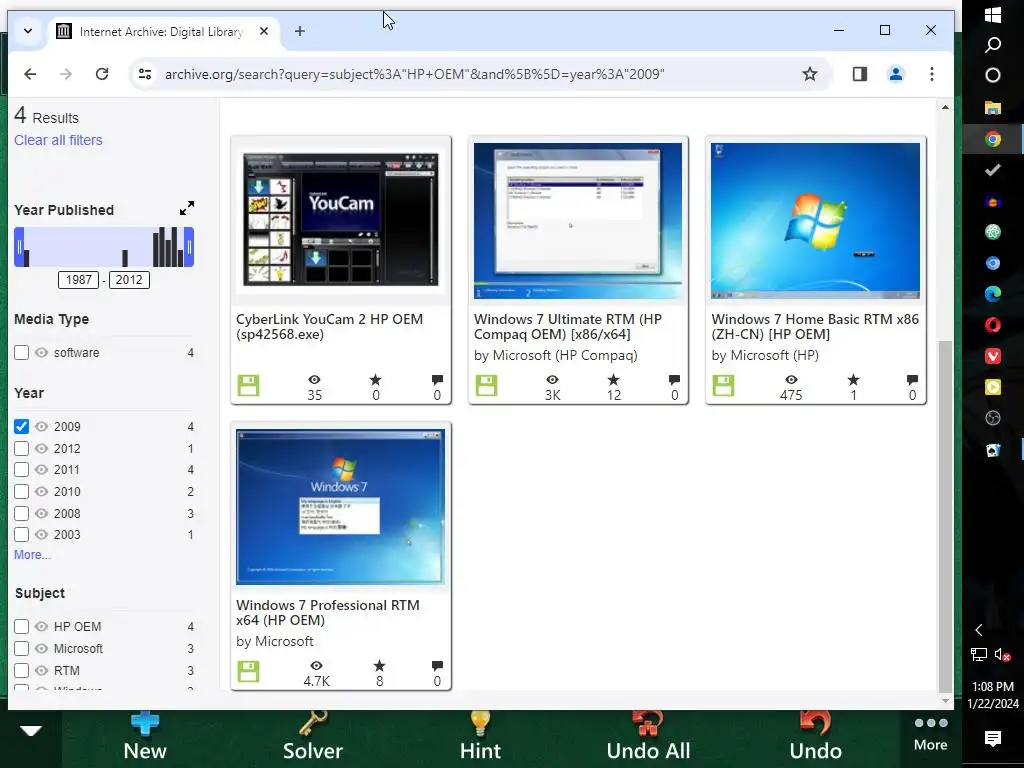The width and height of the screenshot is (1024, 768).
Task: Click the right handle of year slider
Action: pos(189,247)
